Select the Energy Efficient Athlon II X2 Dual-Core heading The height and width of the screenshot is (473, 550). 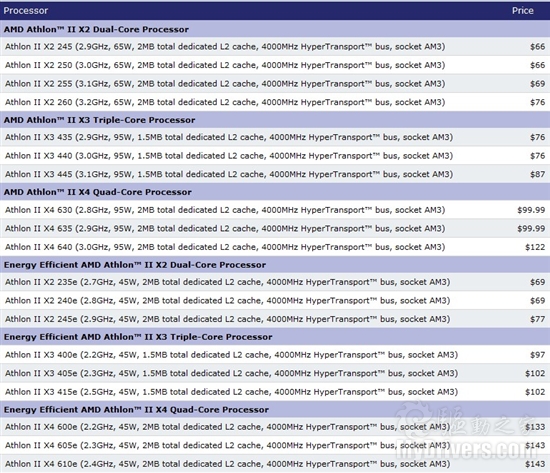[x=275, y=265]
